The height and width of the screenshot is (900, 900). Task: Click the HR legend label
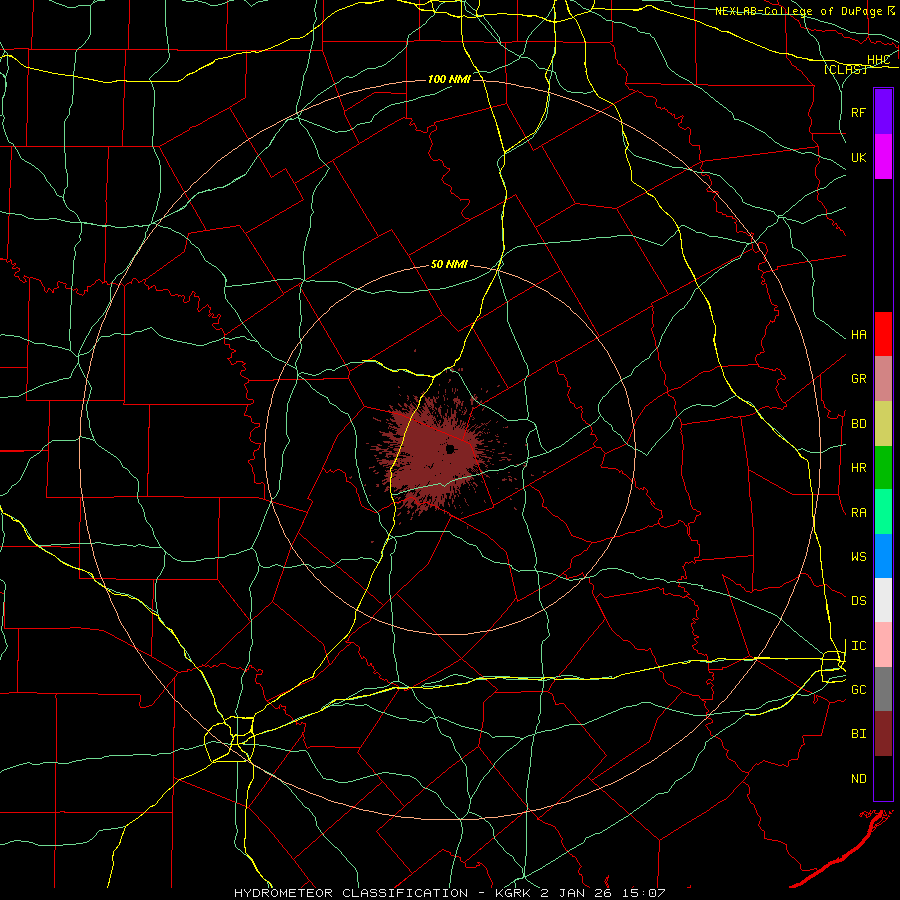pos(859,468)
